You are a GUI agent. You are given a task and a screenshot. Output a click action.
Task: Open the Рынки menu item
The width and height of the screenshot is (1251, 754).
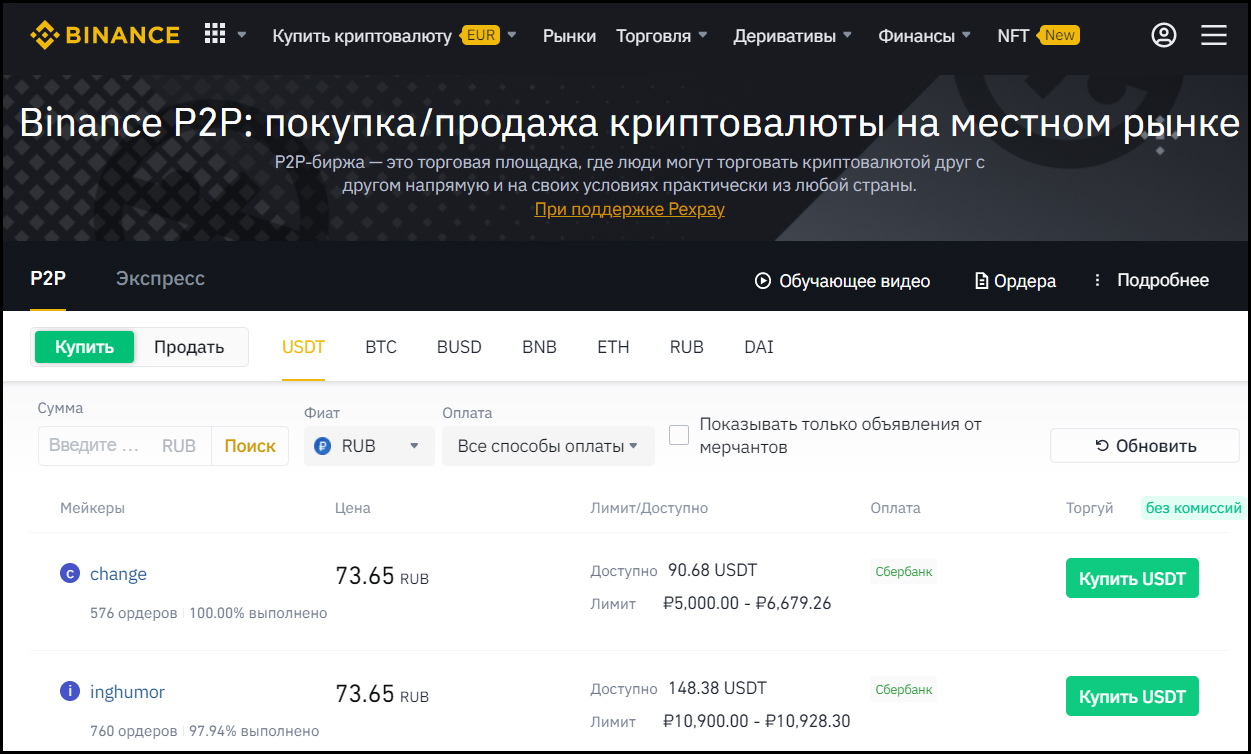[569, 36]
